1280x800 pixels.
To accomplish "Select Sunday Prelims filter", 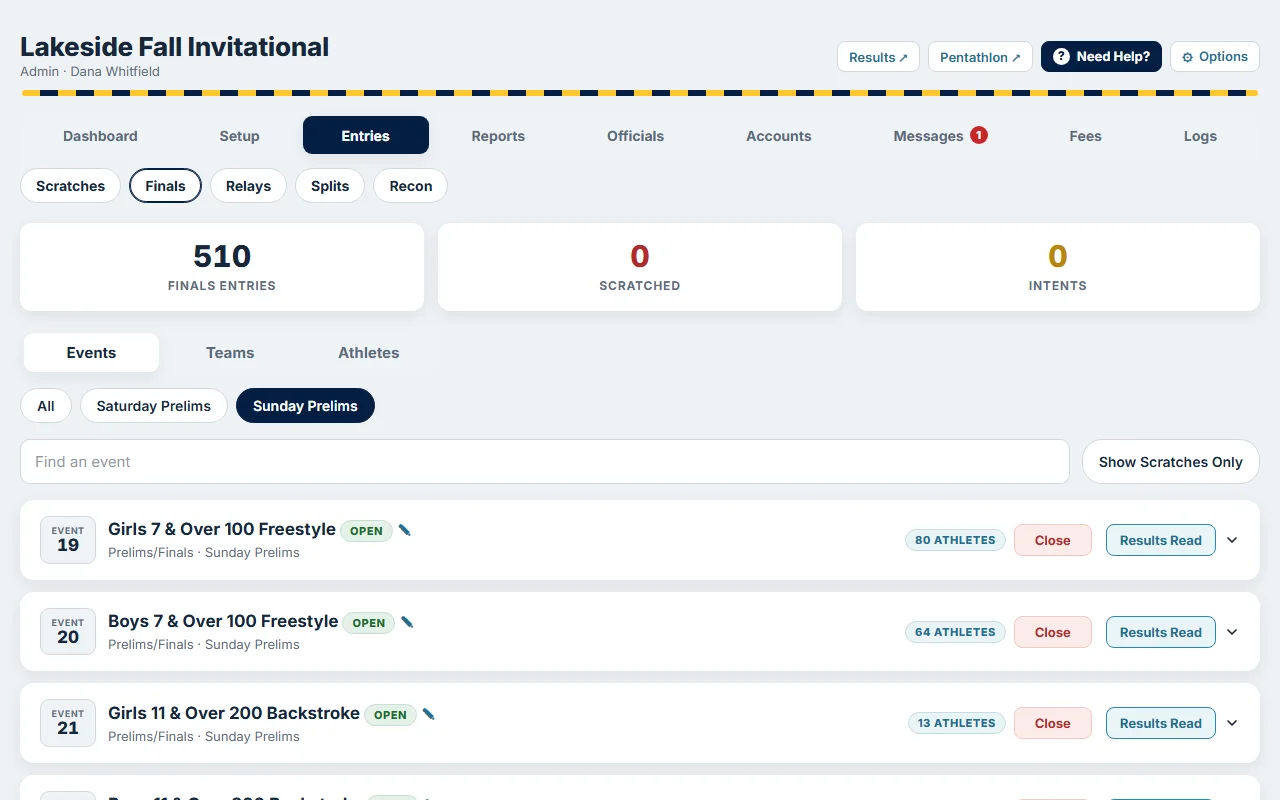I will pyautogui.click(x=305, y=406).
